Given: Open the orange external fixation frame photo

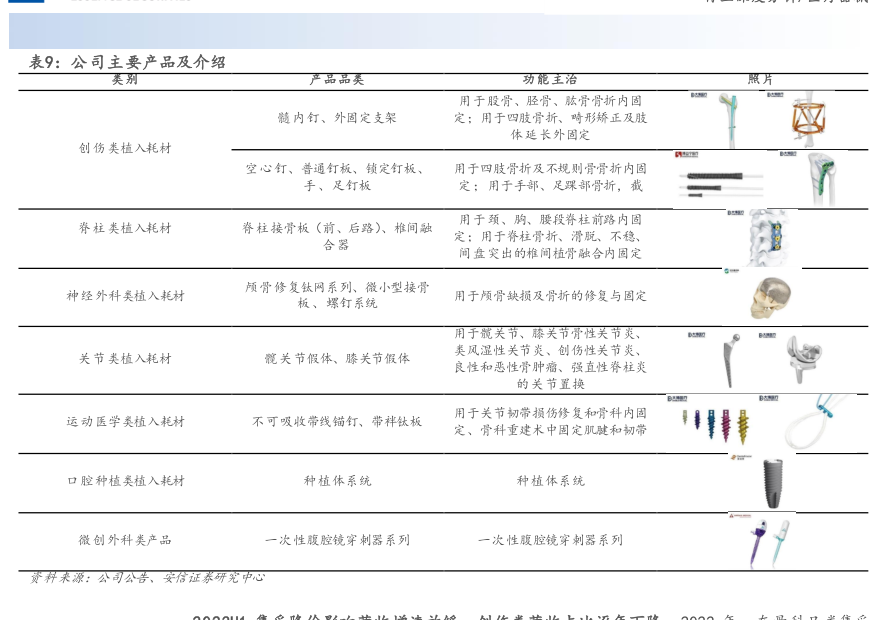Looking at the screenshot, I should (x=800, y=119).
